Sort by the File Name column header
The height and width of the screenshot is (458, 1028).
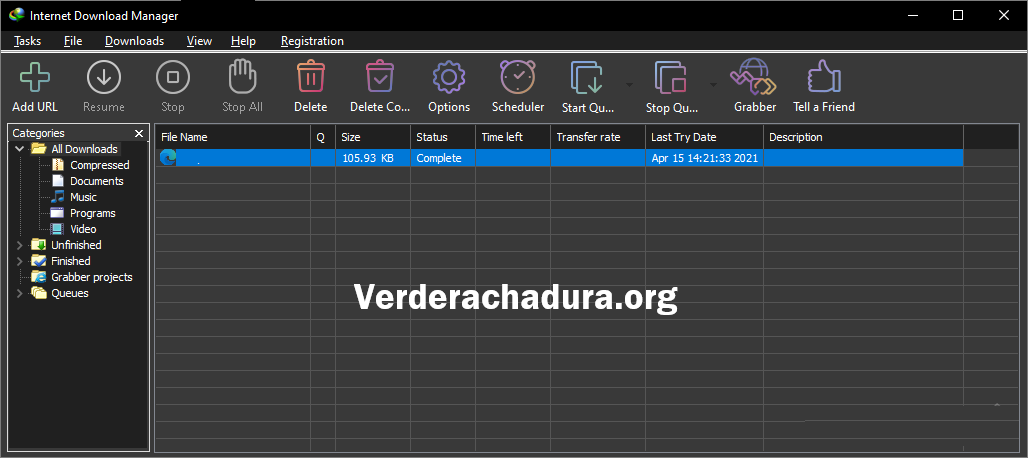233,137
